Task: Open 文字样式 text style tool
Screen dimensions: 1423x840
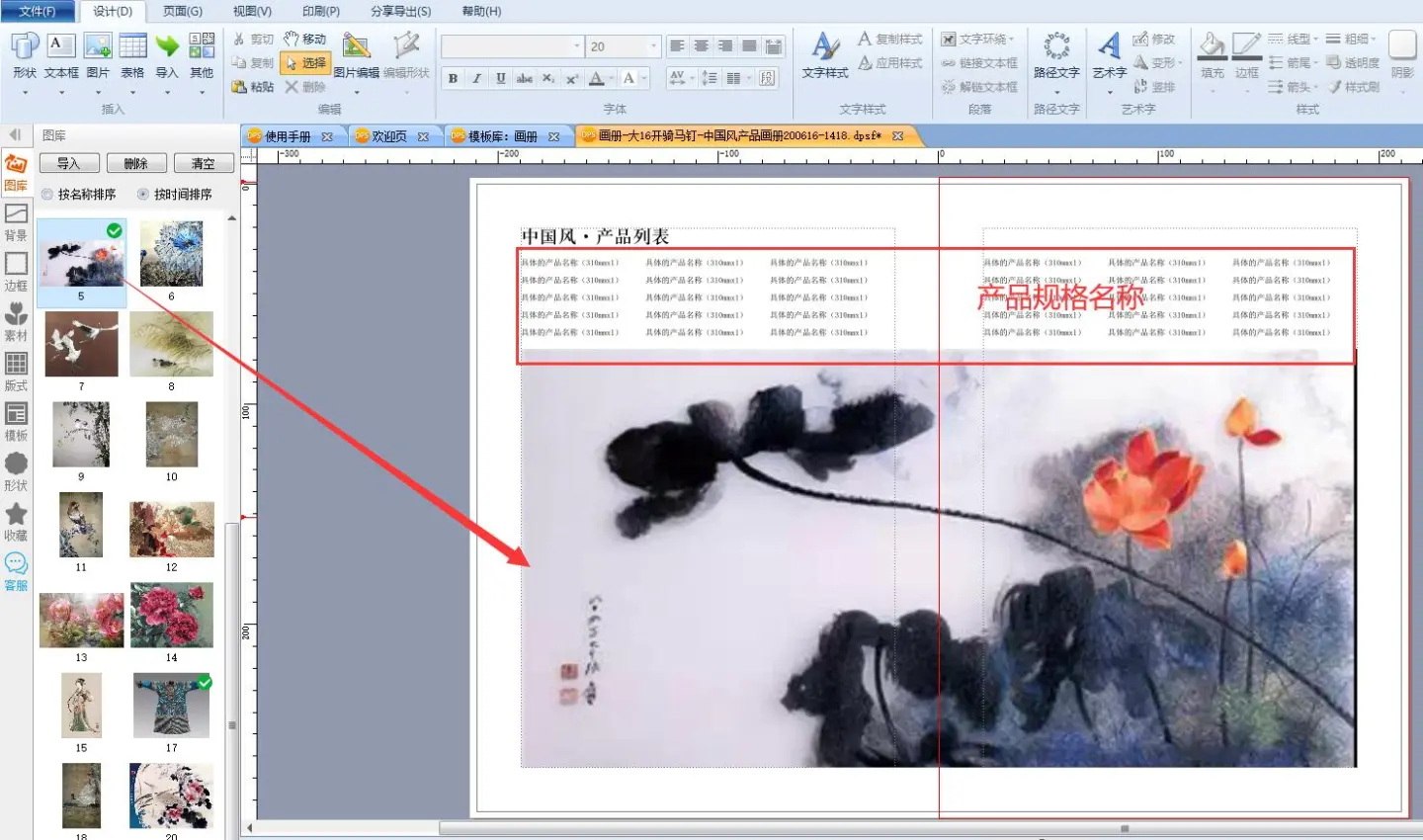Action: [825, 54]
